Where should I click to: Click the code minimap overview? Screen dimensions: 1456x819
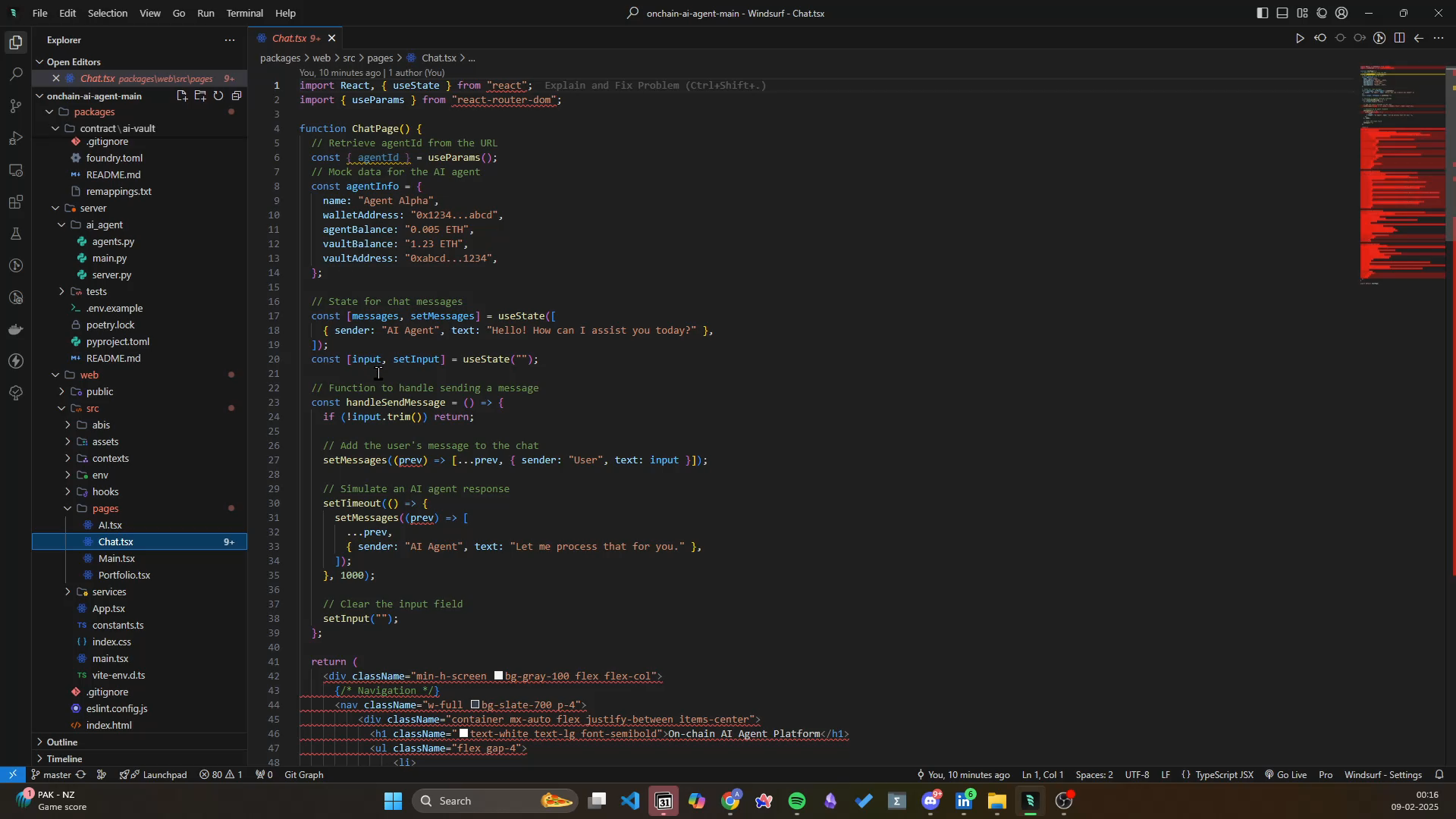click(x=1403, y=176)
